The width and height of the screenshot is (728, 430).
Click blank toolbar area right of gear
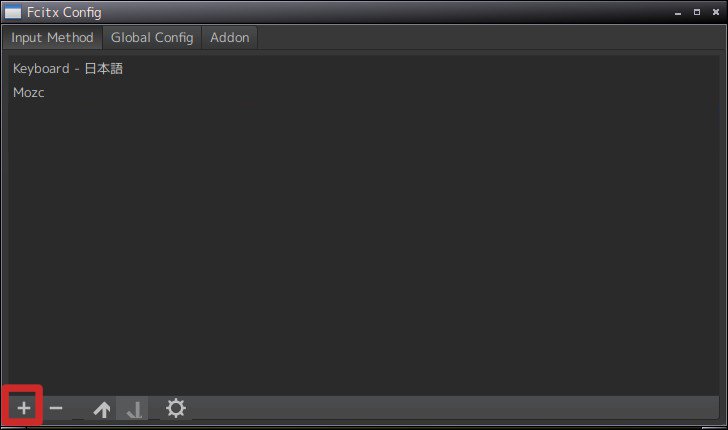tap(455, 408)
